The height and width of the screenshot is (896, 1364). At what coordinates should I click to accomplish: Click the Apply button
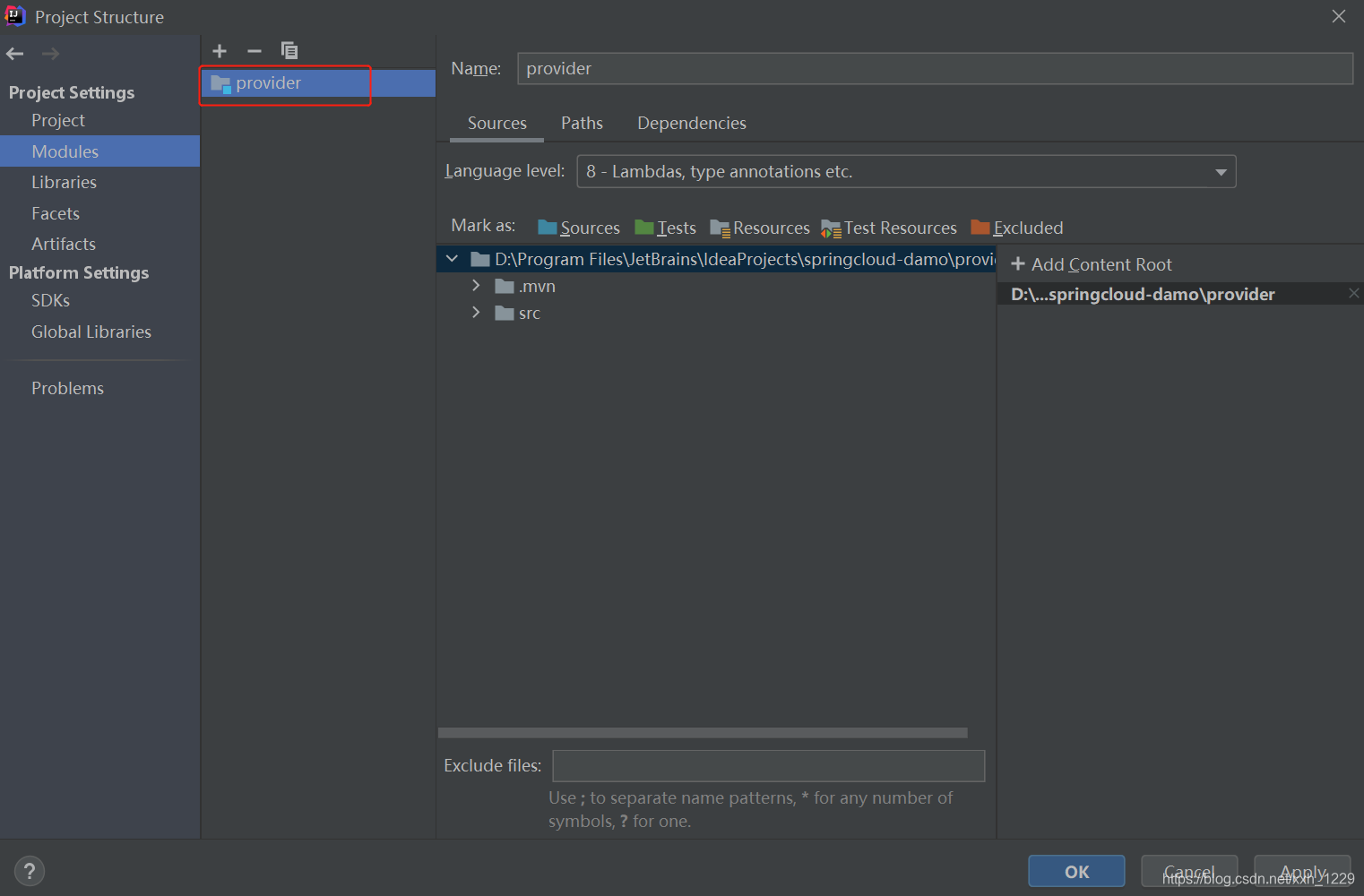[x=1302, y=872]
